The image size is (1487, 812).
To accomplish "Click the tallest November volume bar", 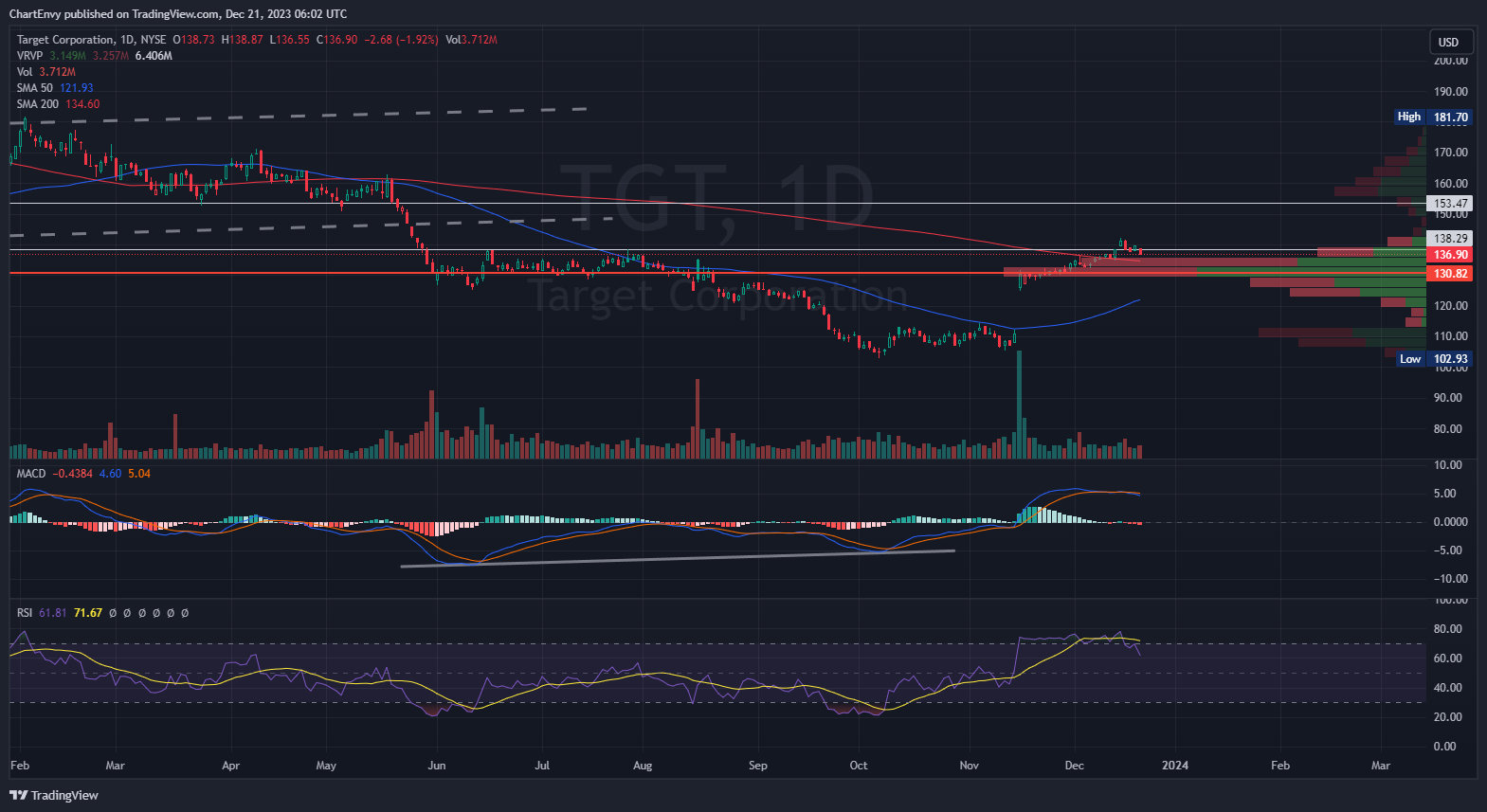I will pos(1020,405).
